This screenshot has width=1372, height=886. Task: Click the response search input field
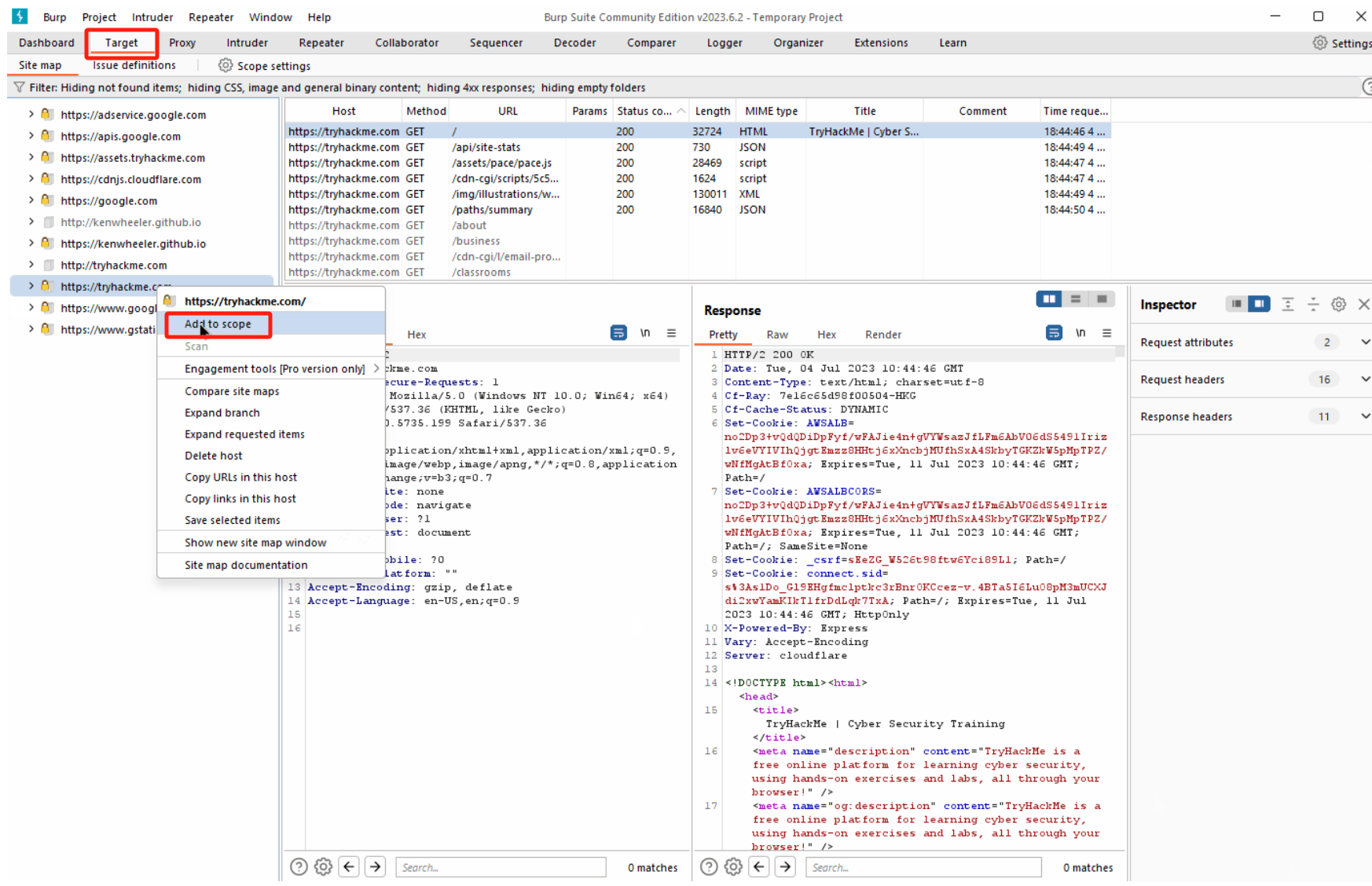pyautogui.click(x=923, y=867)
